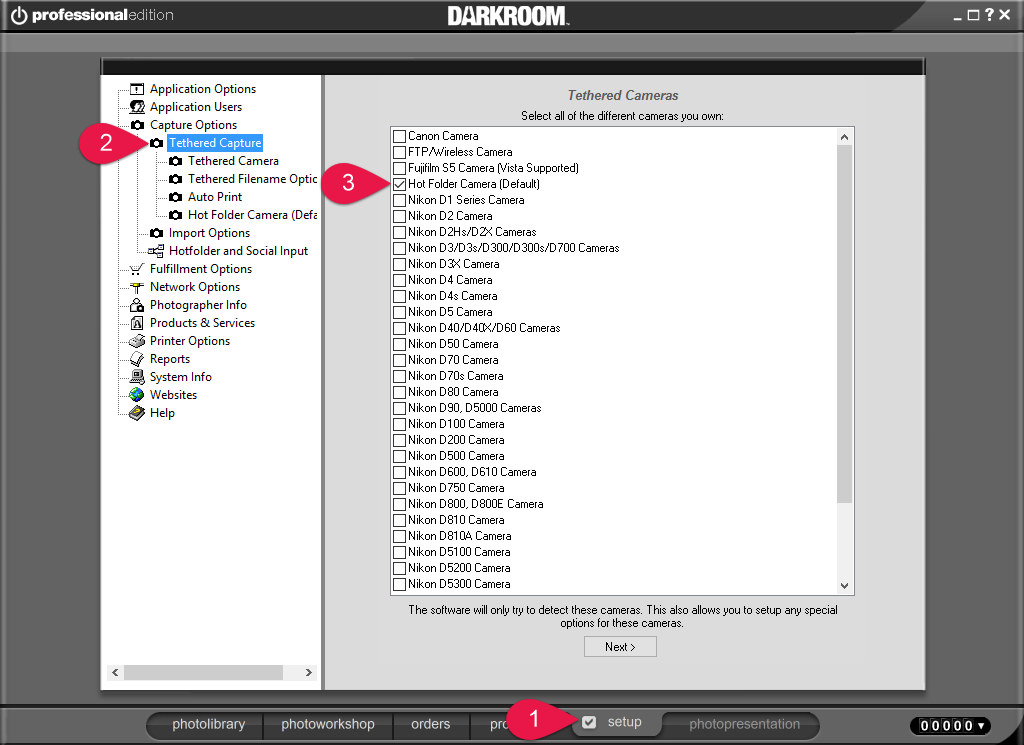Open Application Options in the tree

[202, 89]
